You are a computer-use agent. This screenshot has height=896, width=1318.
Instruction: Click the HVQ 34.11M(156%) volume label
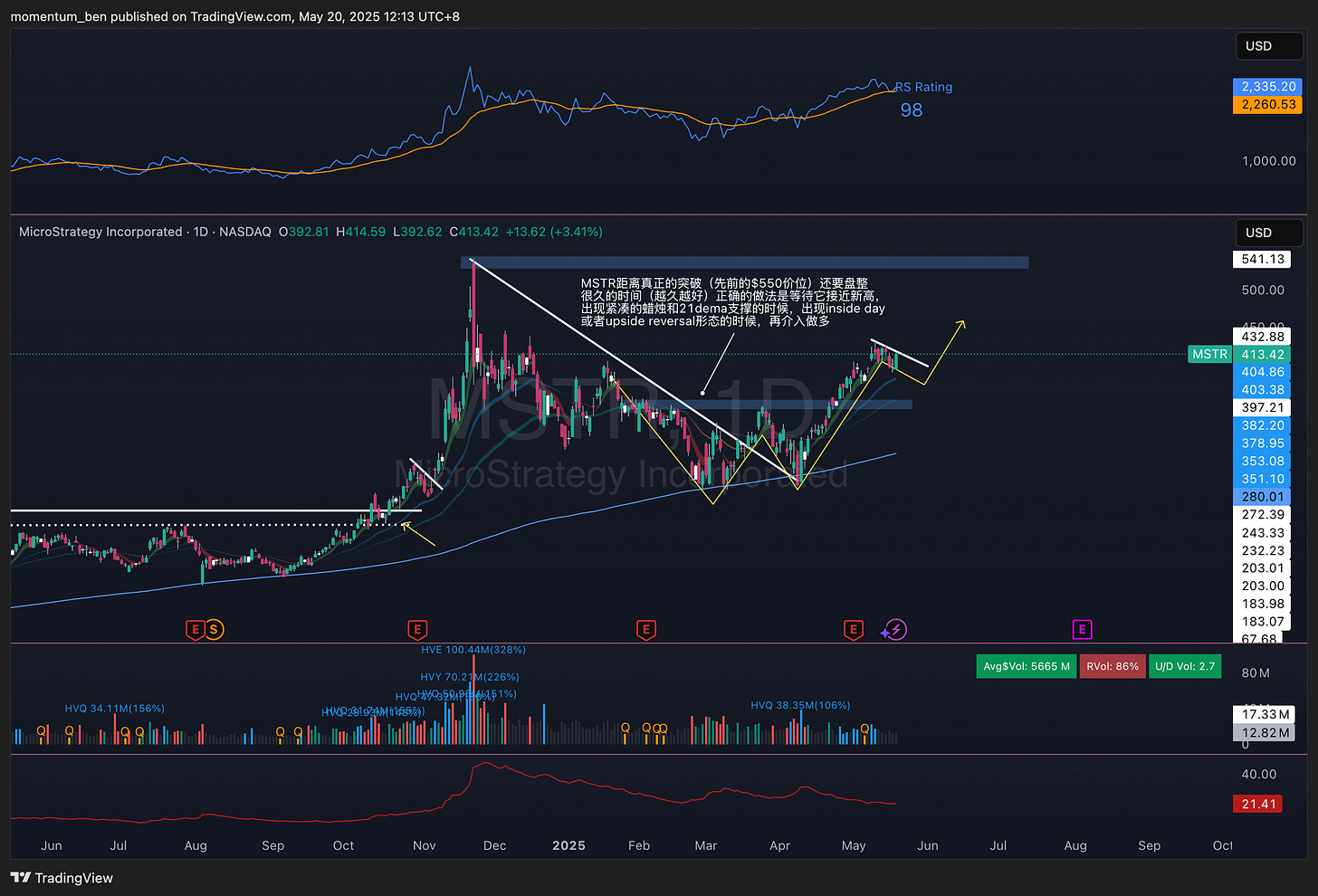coord(115,709)
